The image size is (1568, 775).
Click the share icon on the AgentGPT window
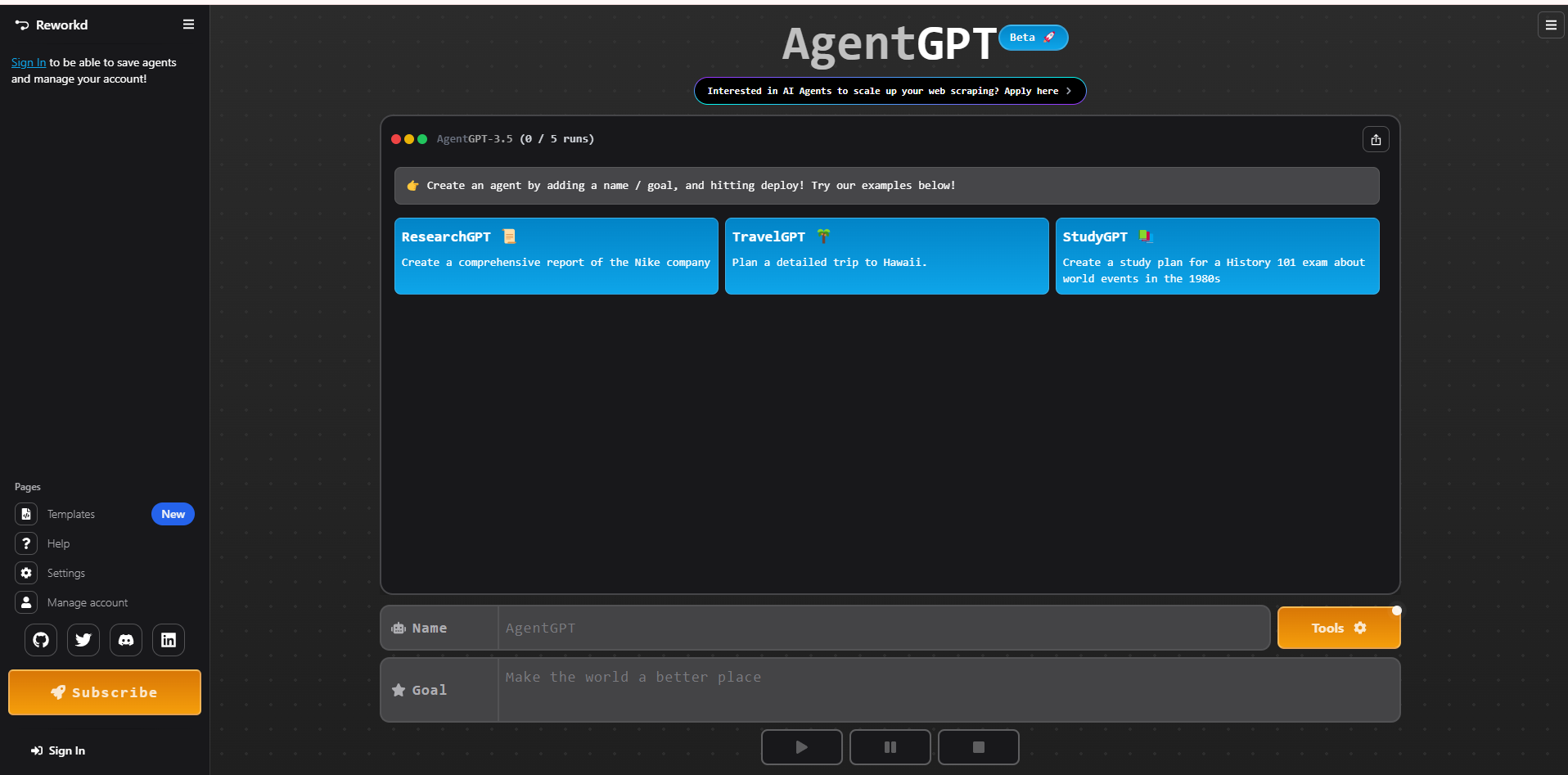(x=1376, y=139)
